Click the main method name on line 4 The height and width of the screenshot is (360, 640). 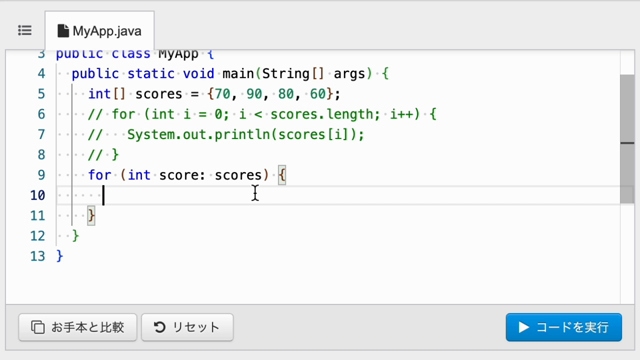point(238,73)
